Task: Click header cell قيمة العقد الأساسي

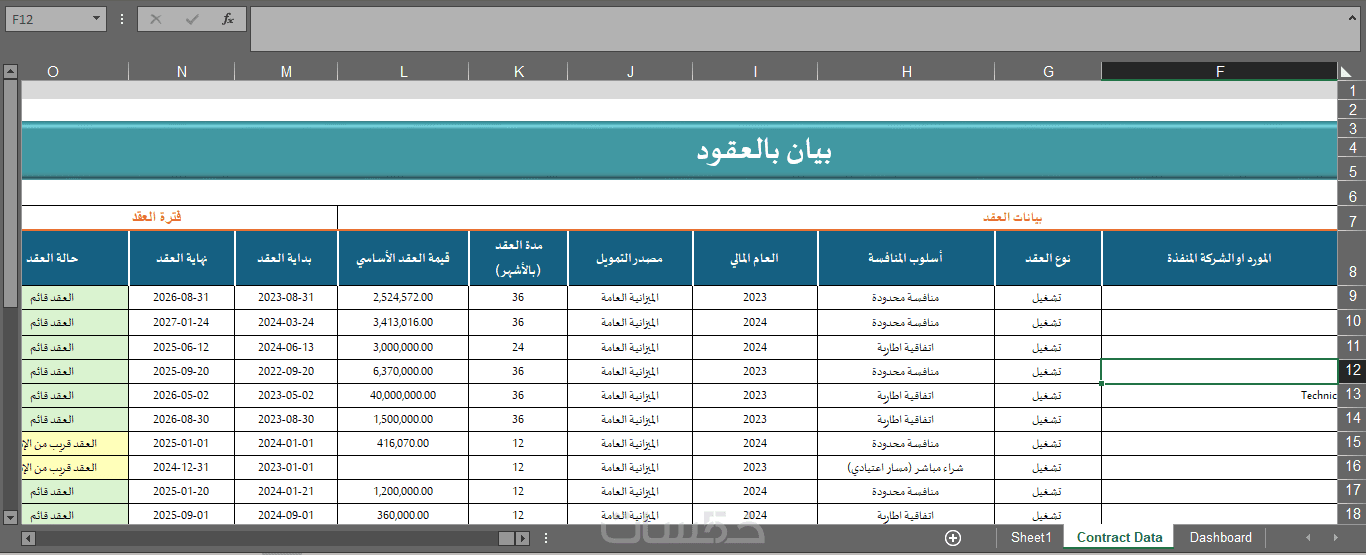Action: [x=403, y=258]
